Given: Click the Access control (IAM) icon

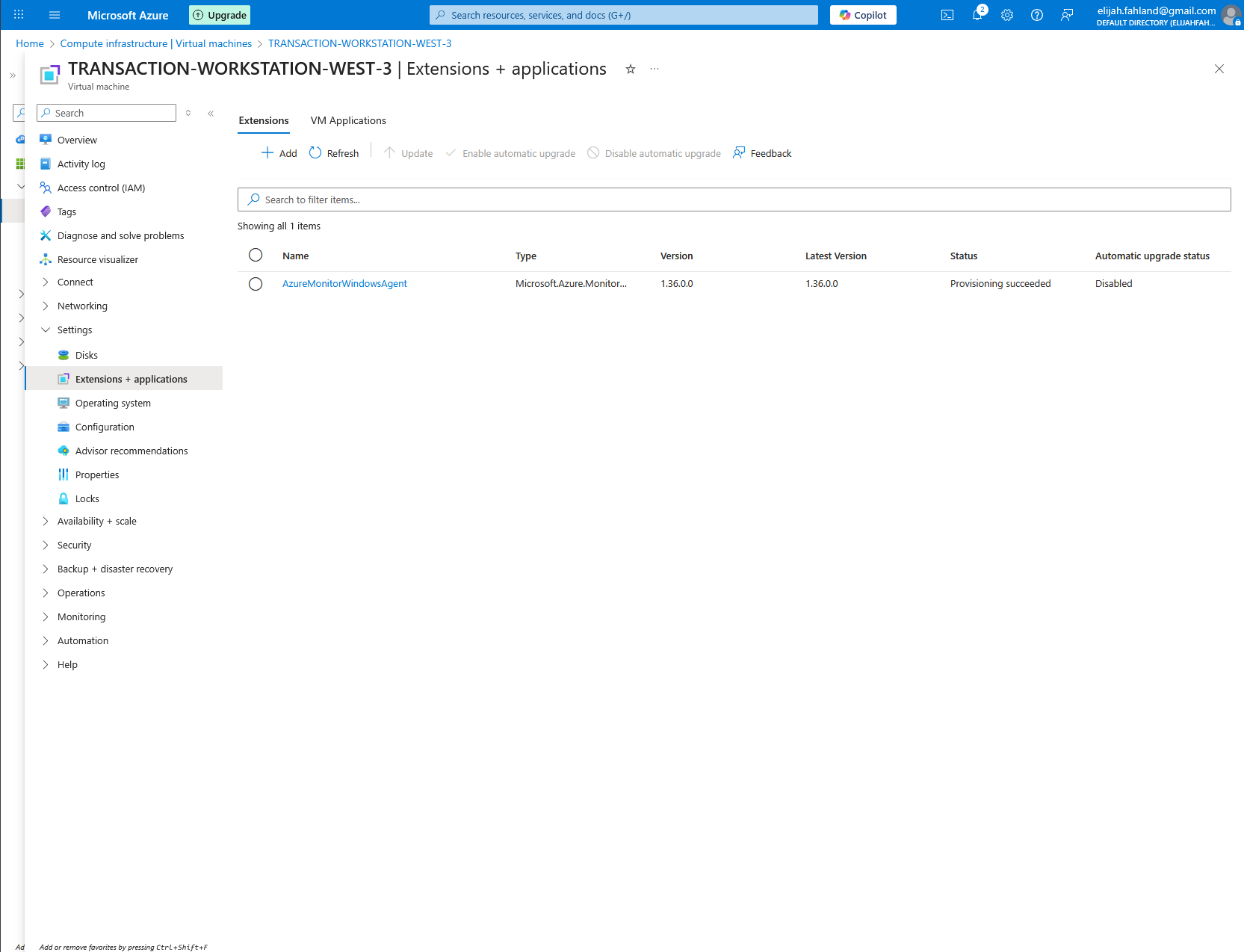Looking at the screenshot, I should tap(46, 188).
